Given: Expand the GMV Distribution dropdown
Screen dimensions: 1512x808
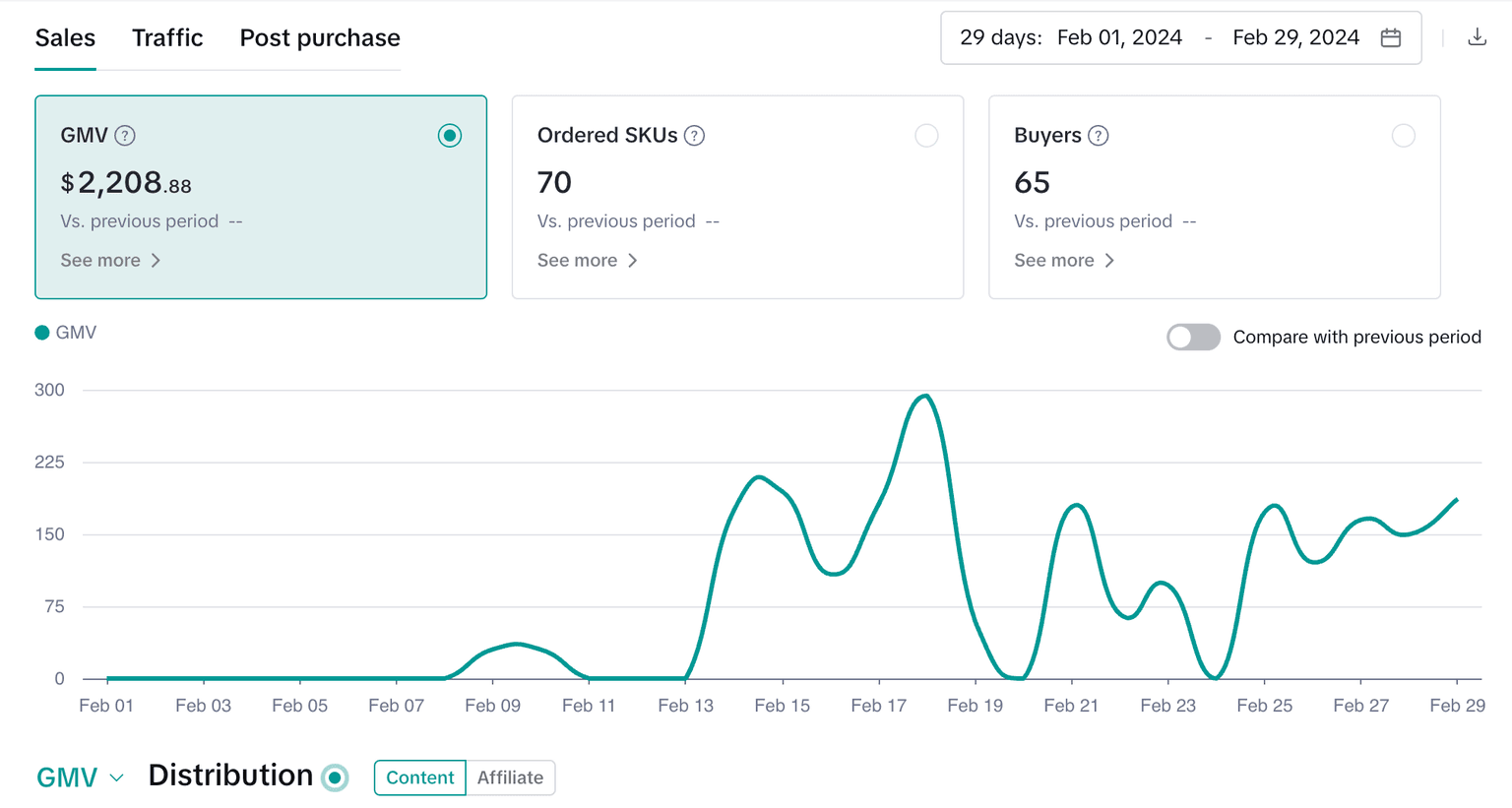Looking at the screenshot, I should (x=81, y=777).
